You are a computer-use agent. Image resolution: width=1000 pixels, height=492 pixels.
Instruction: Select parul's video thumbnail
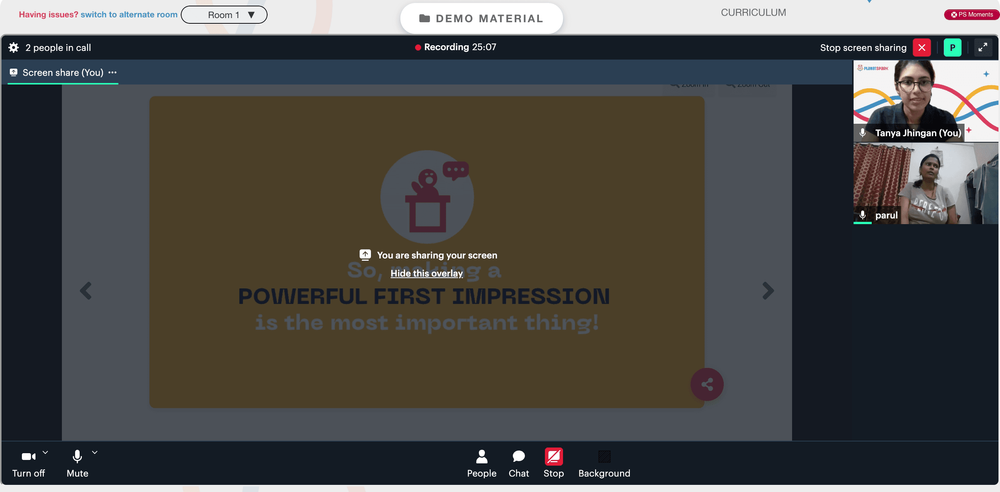(925, 184)
